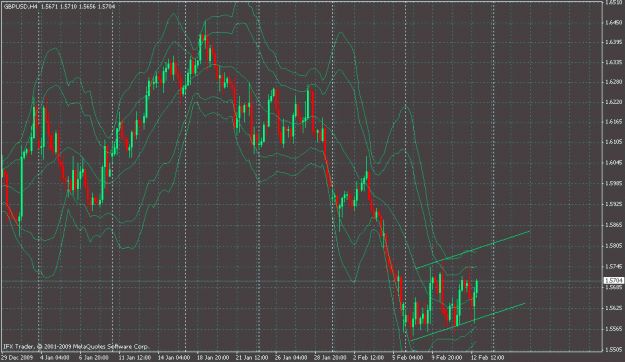
Task: Click the 1.6280 price axis label
Action: [614, 82]
